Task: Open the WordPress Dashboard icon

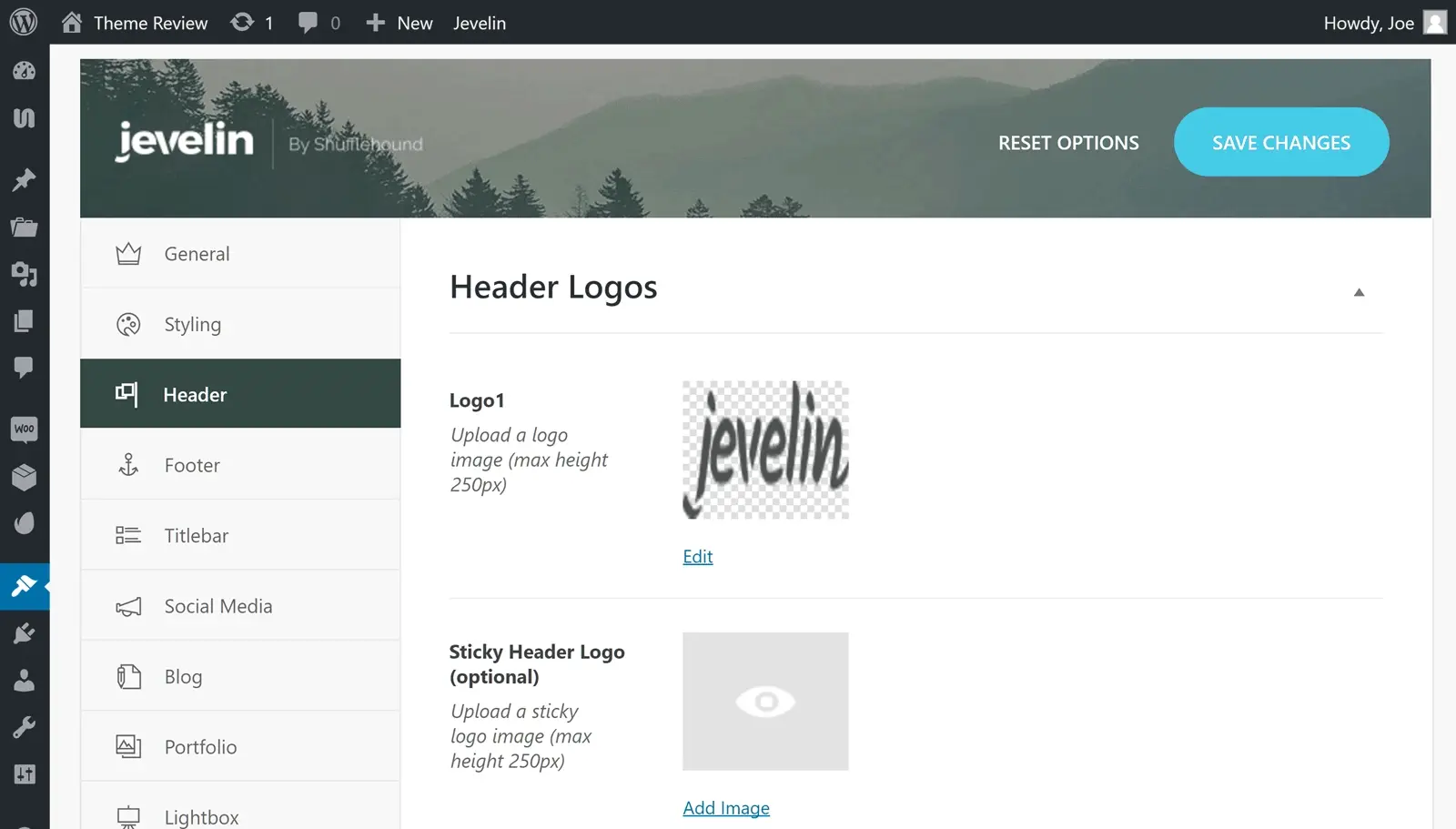Action: click(x=25, y=71)
